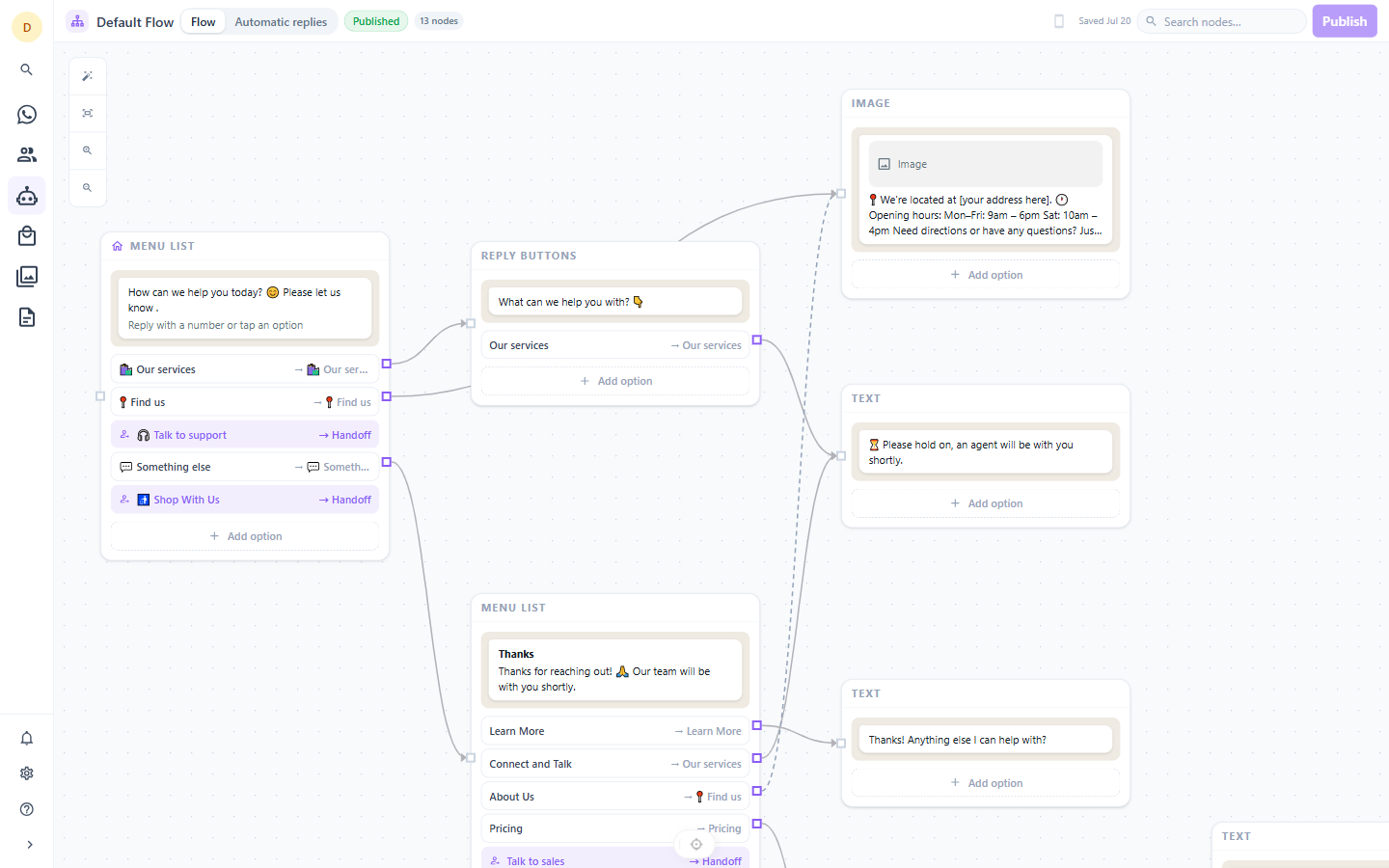Screen dimensions: 1389x868
Task: Open the document templates sidebar icon
Action: coord(27,317)
